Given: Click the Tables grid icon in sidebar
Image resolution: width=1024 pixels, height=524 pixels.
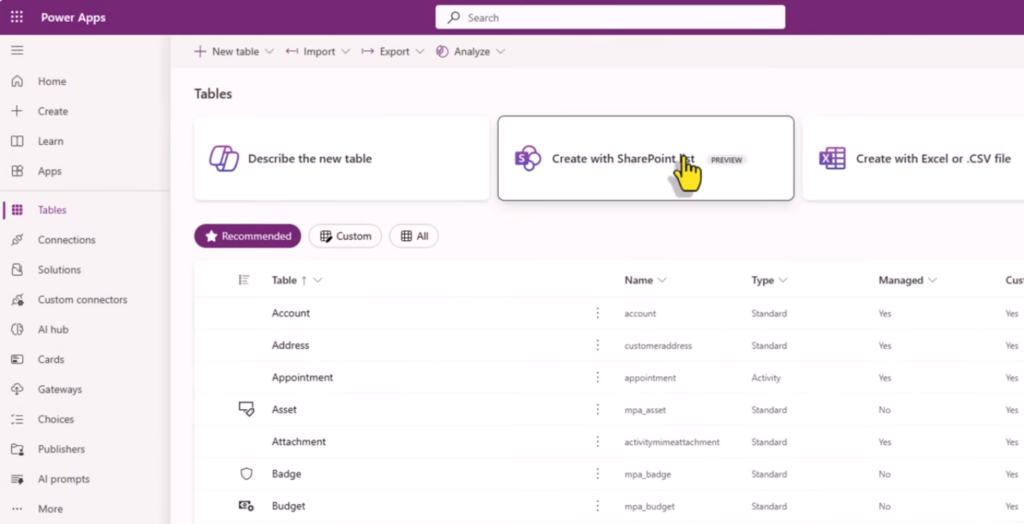Looking at the screenshot, I should pyautogui.click(x=17, y=210).
